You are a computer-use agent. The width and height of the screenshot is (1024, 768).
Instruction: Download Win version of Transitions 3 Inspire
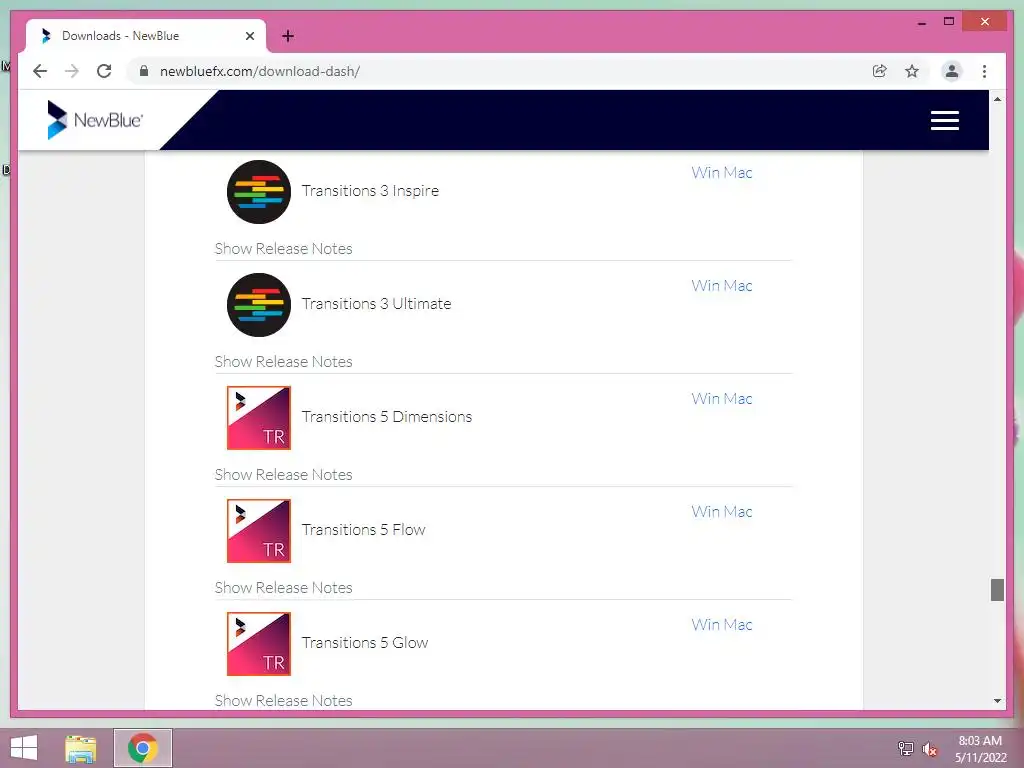pos(705,172)
